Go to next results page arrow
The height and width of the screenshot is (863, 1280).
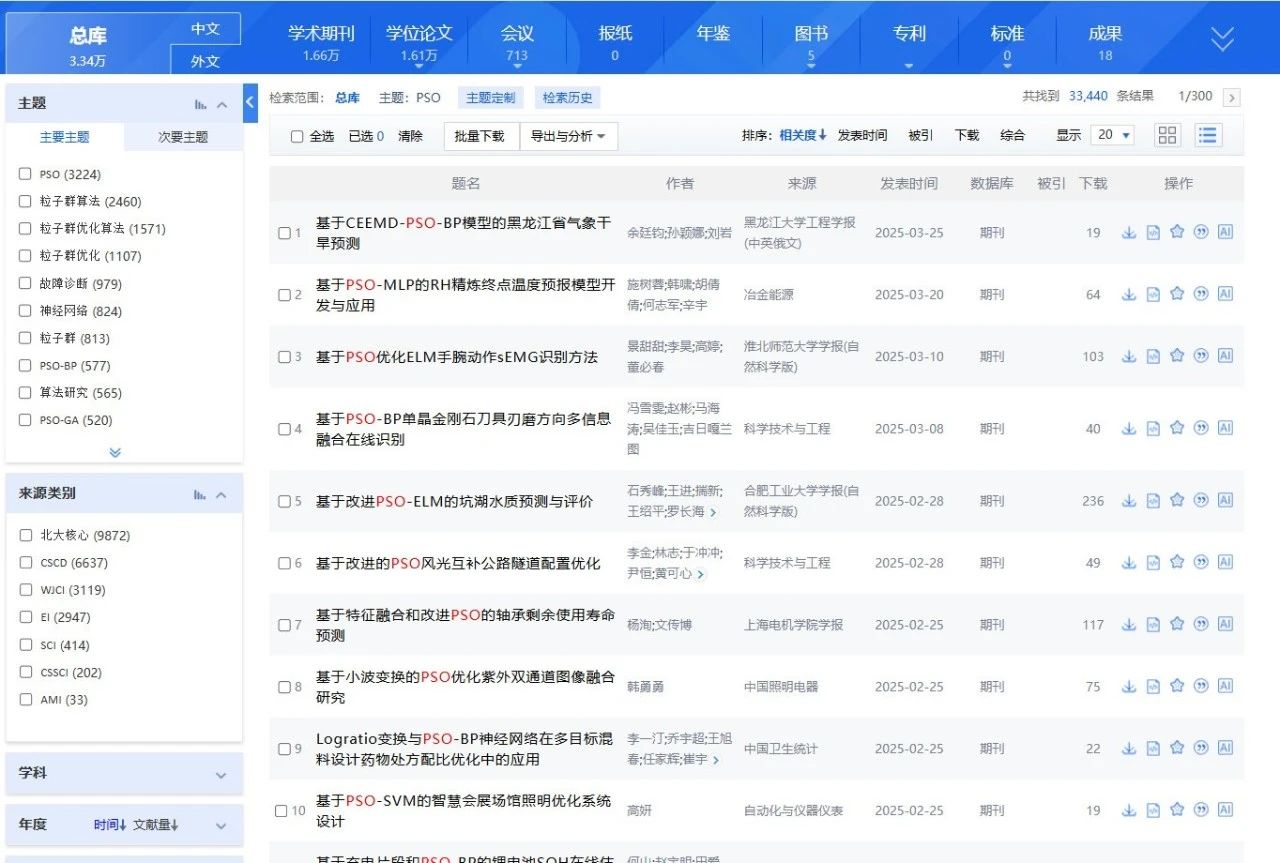pyautogui.click(x=1231, y=98)
